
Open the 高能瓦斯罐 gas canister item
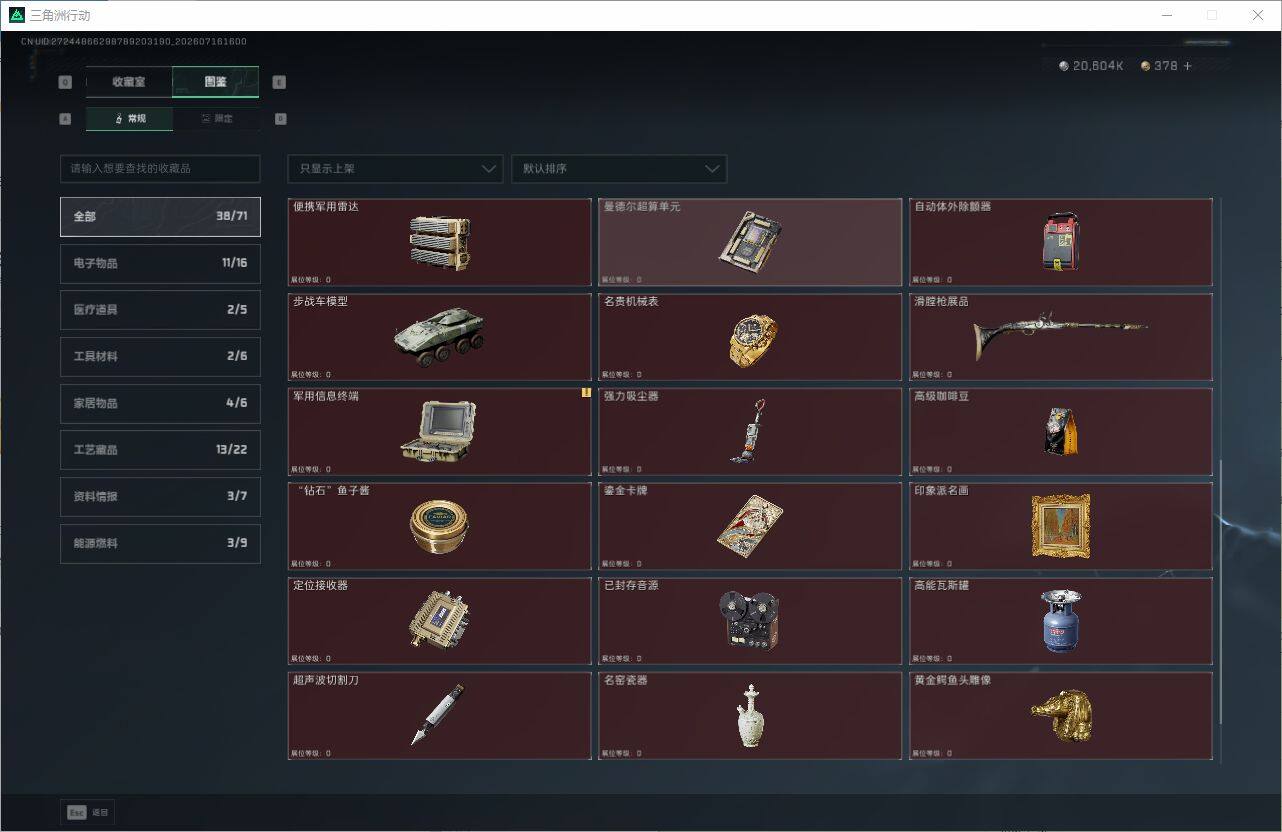[x=1061, y=621]
